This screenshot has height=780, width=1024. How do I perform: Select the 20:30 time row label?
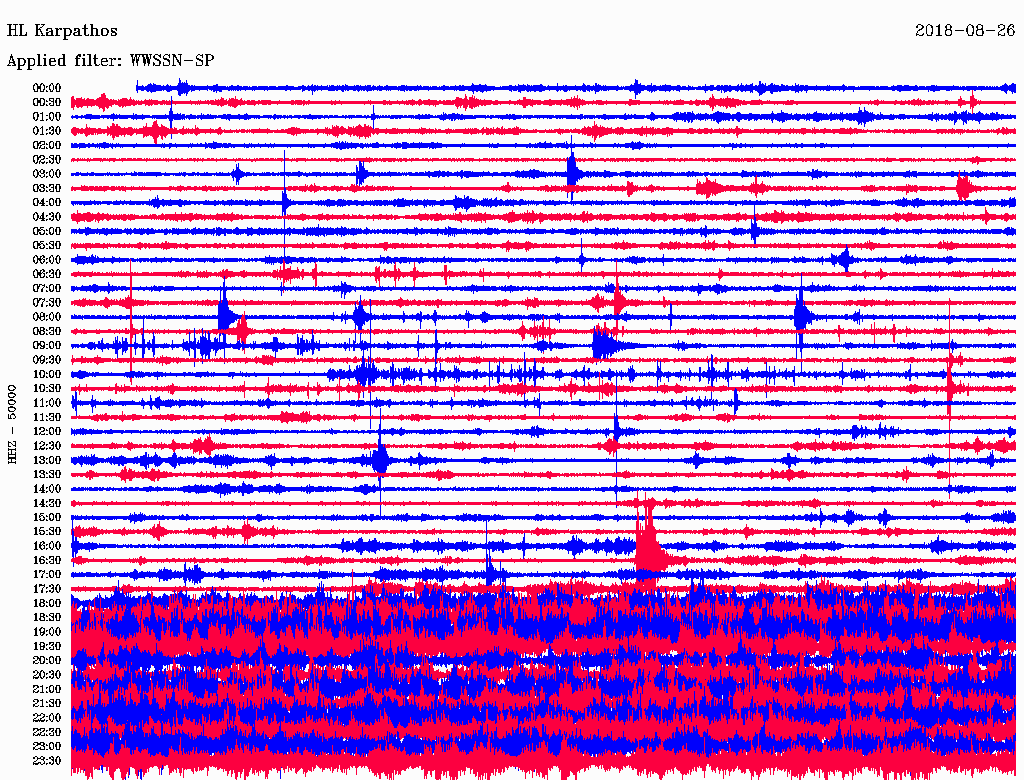click(47, 675)
